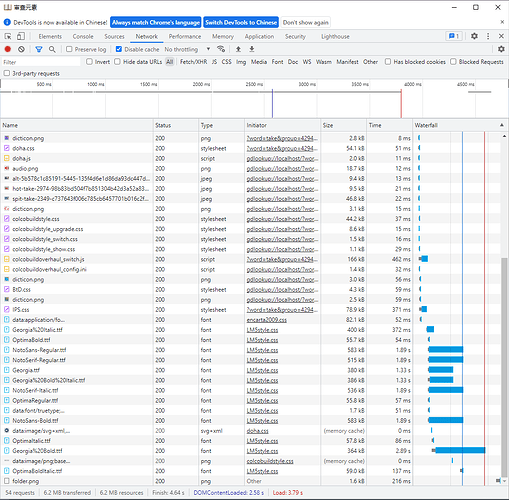Click Switch DevTools to Chinese button
The image size is (509, 500).
point(241,22)
